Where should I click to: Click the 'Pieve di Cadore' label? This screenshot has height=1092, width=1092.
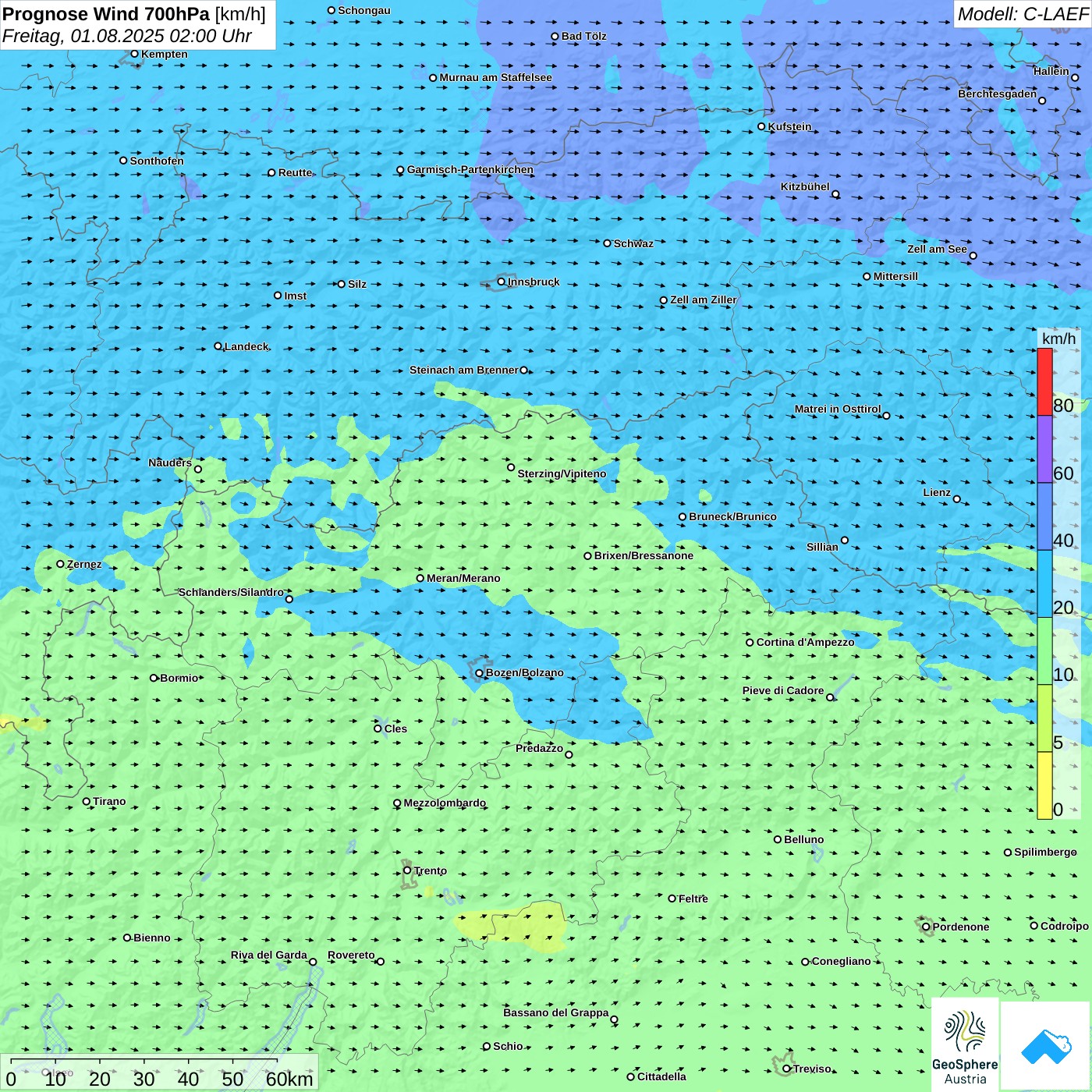[x=783, y=690]
